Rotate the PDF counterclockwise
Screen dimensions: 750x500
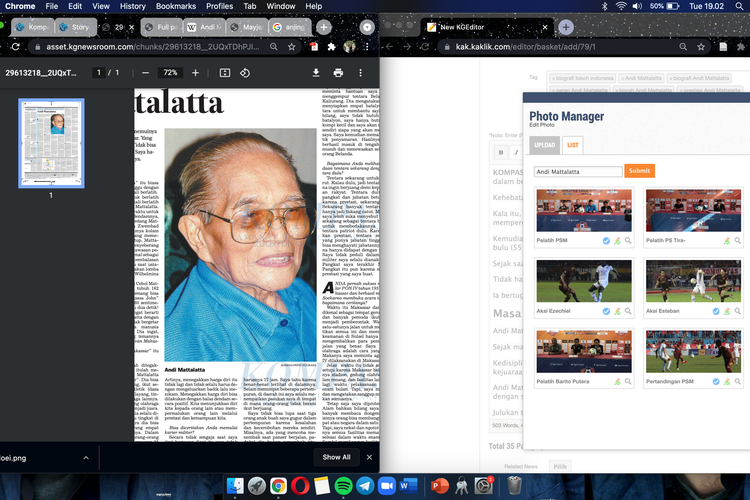[x=246, y=73]
